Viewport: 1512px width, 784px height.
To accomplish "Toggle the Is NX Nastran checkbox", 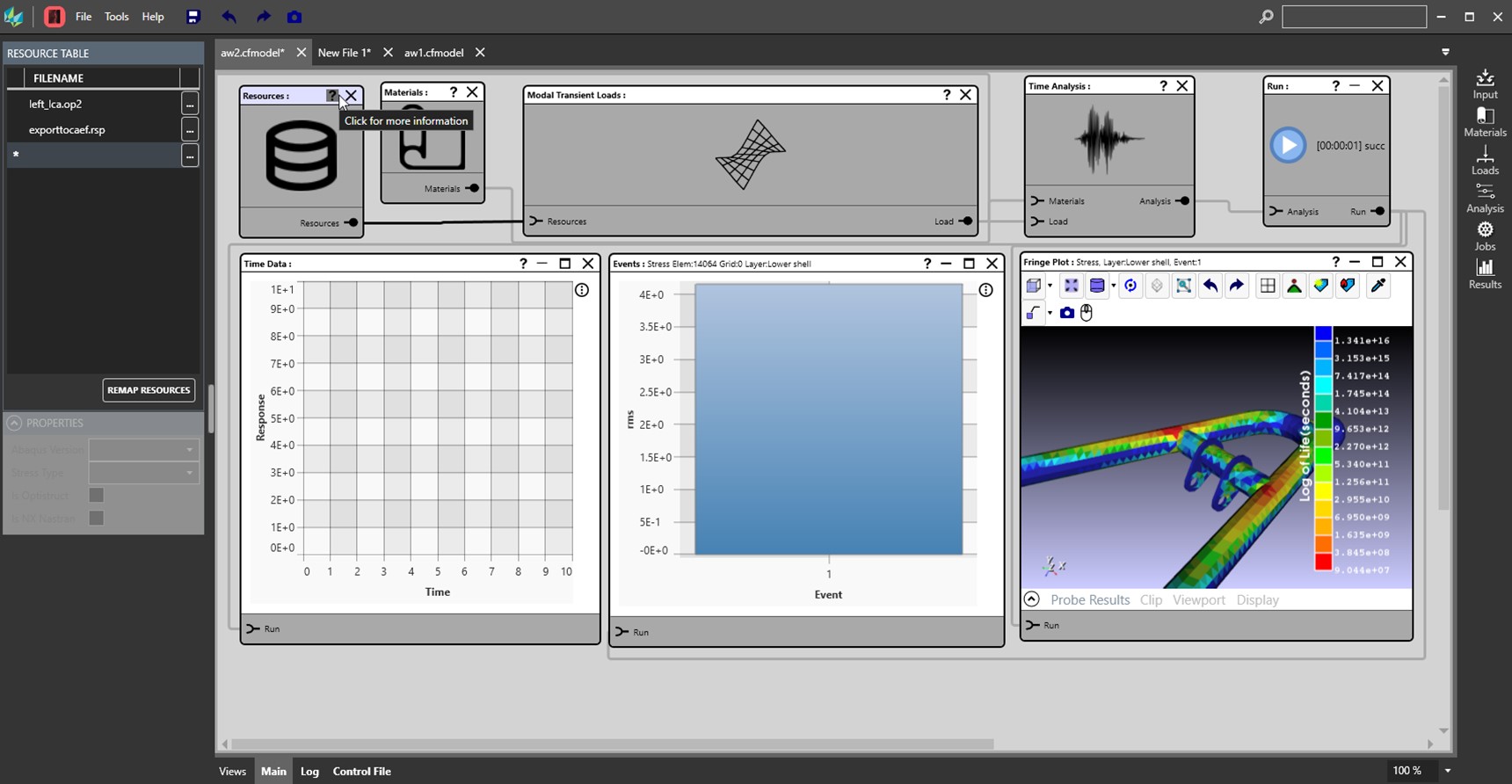I will (x=97, y=519).
